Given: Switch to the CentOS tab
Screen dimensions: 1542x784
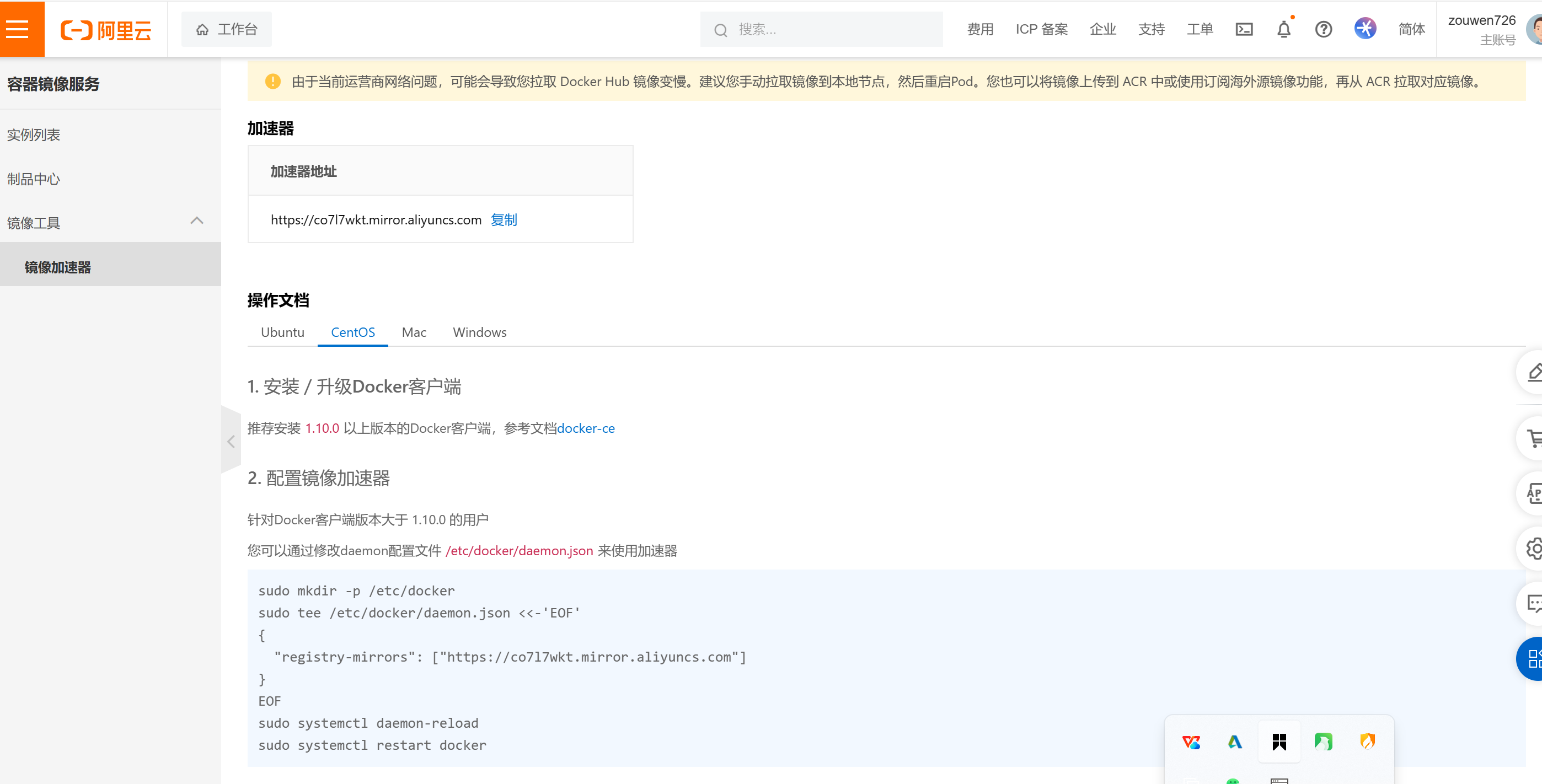Looking at the screenshot, I should (352, 332).
